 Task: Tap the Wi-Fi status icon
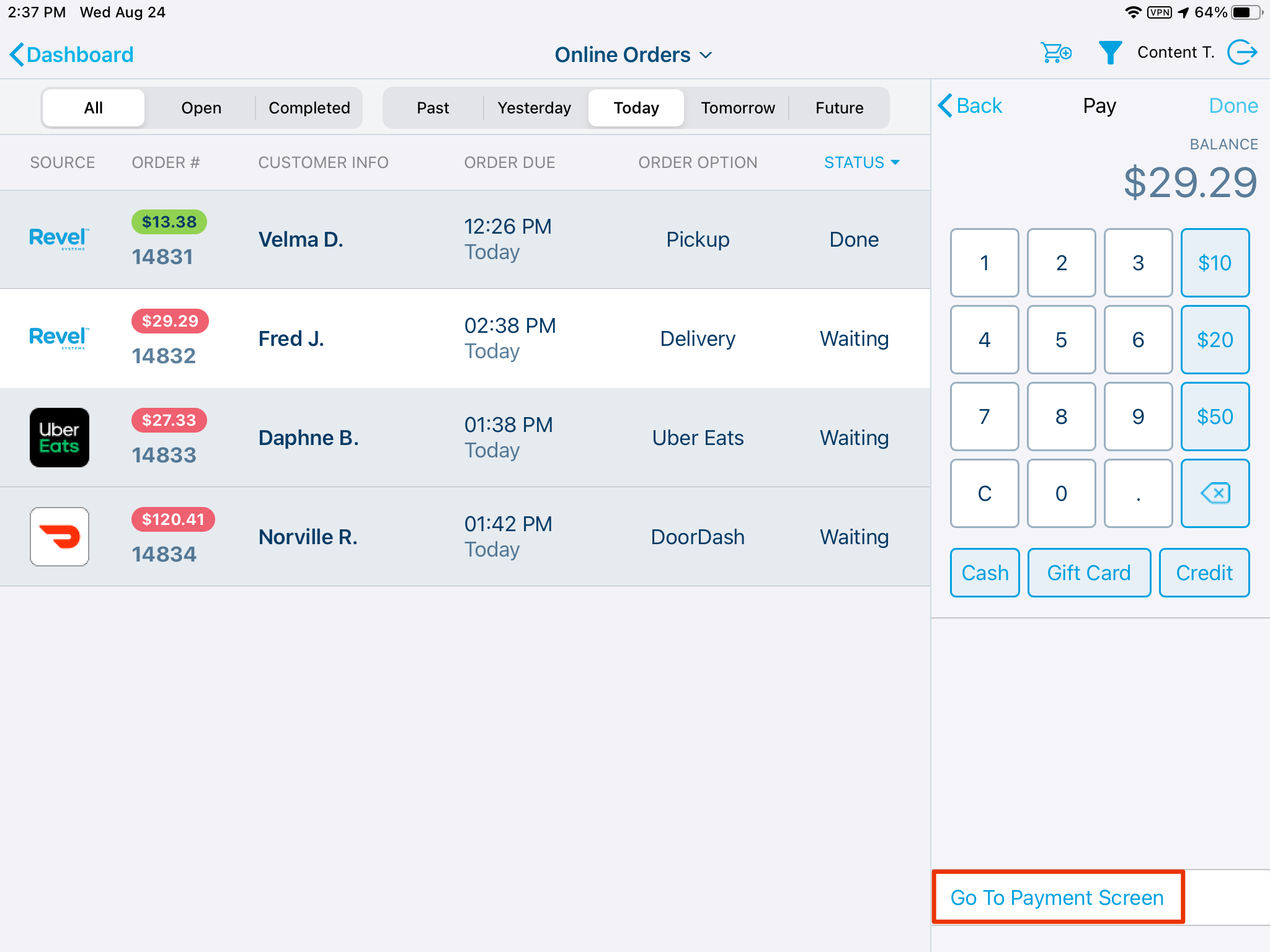point(1133,12)
